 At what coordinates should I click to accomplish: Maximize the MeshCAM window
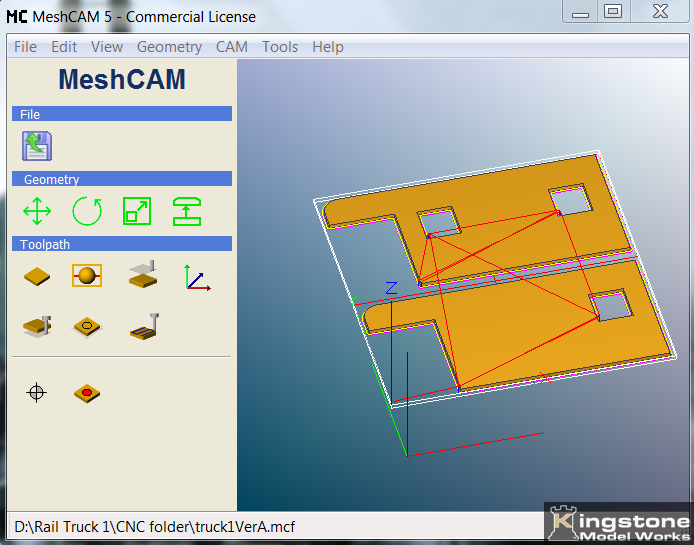[613, 12]
